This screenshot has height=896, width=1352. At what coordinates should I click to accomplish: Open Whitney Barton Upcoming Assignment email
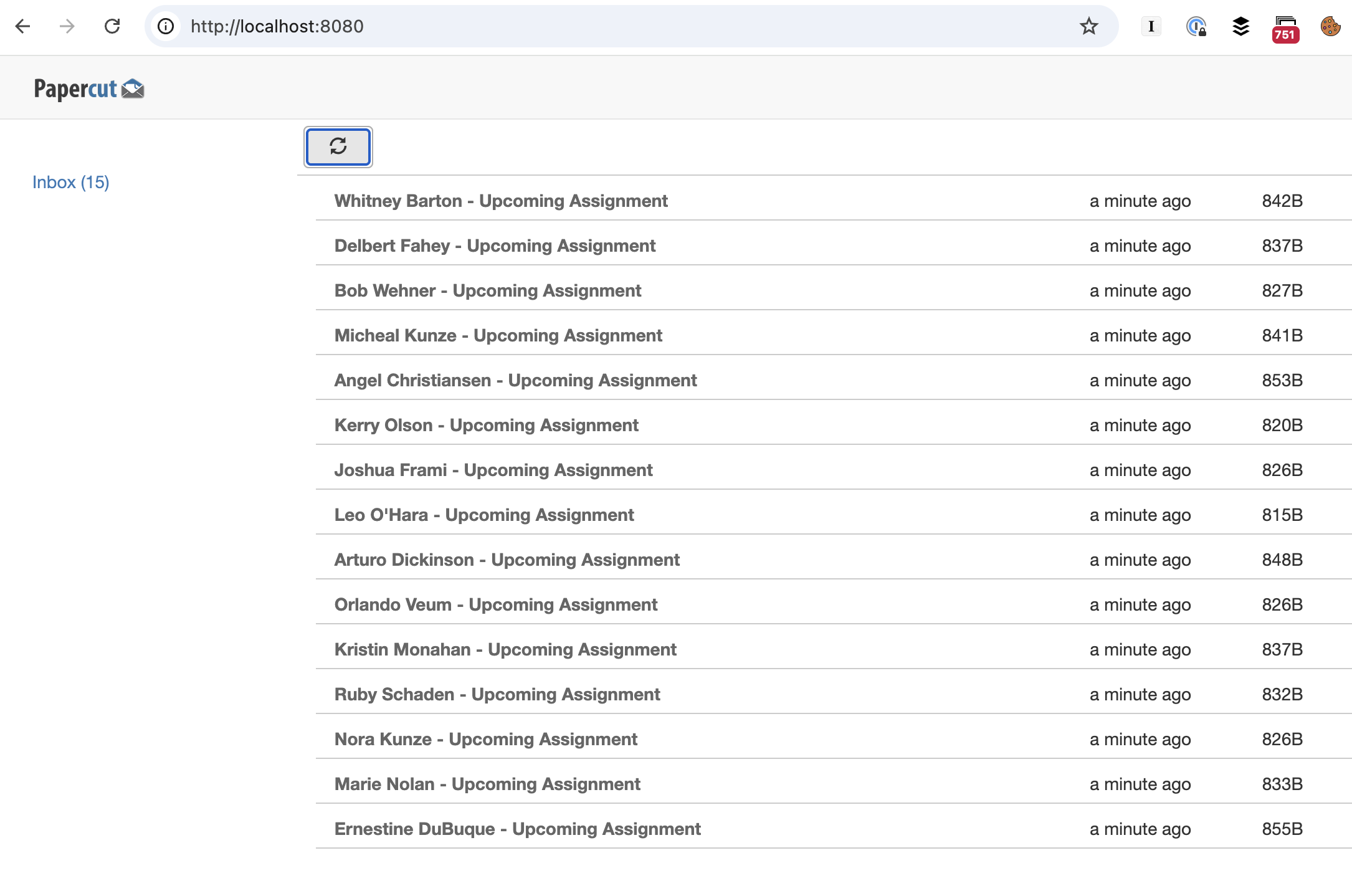(x=500, y=201)
